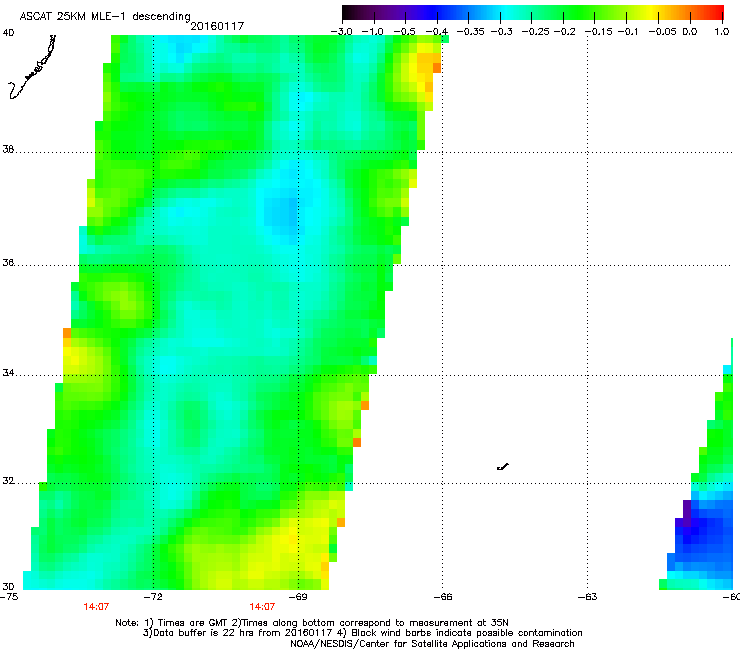This screenshot has height=650, width=740.
Task: Click the latitude label 38
Action: point(8,150)
